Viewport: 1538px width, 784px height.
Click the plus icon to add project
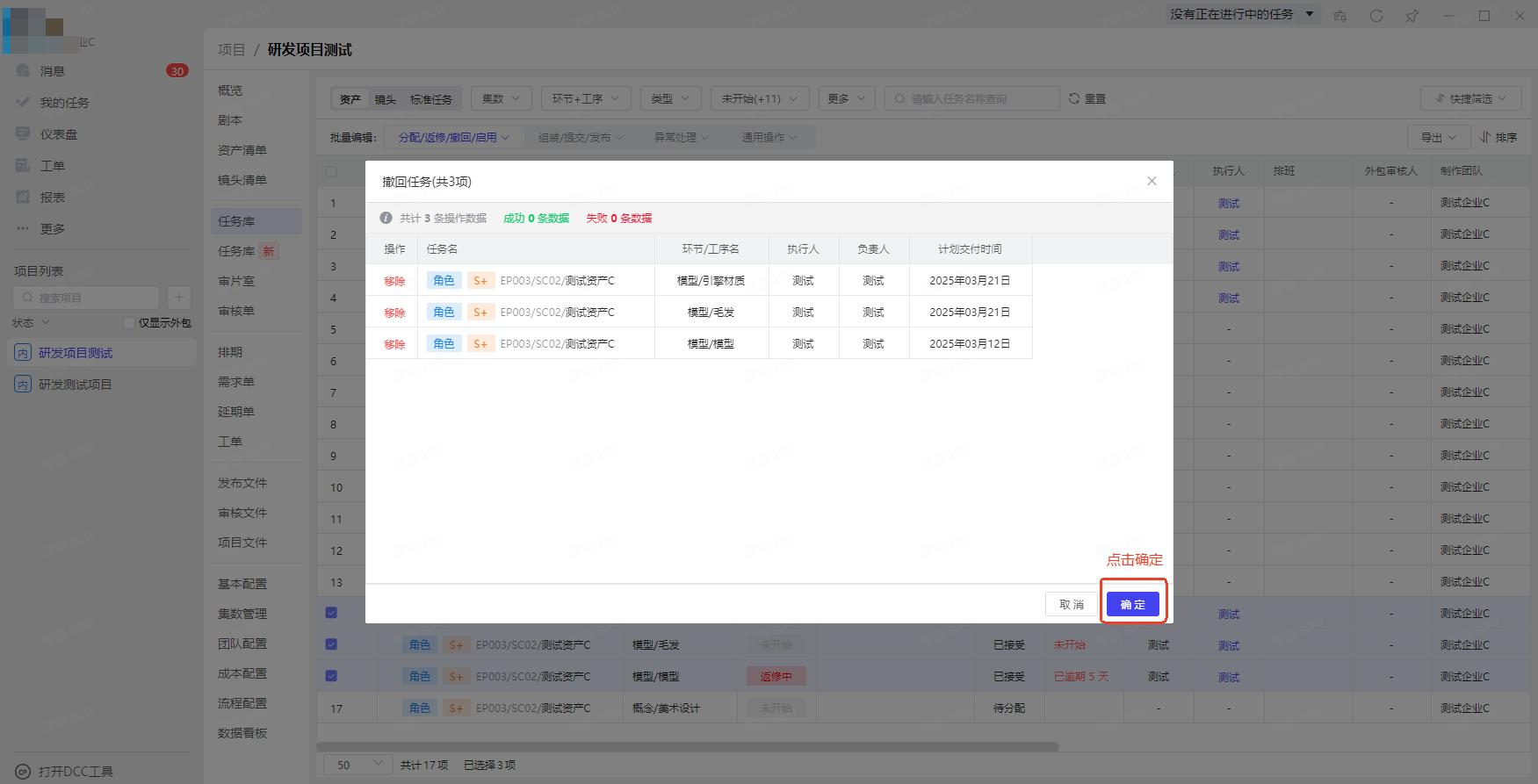click(178, 298)
